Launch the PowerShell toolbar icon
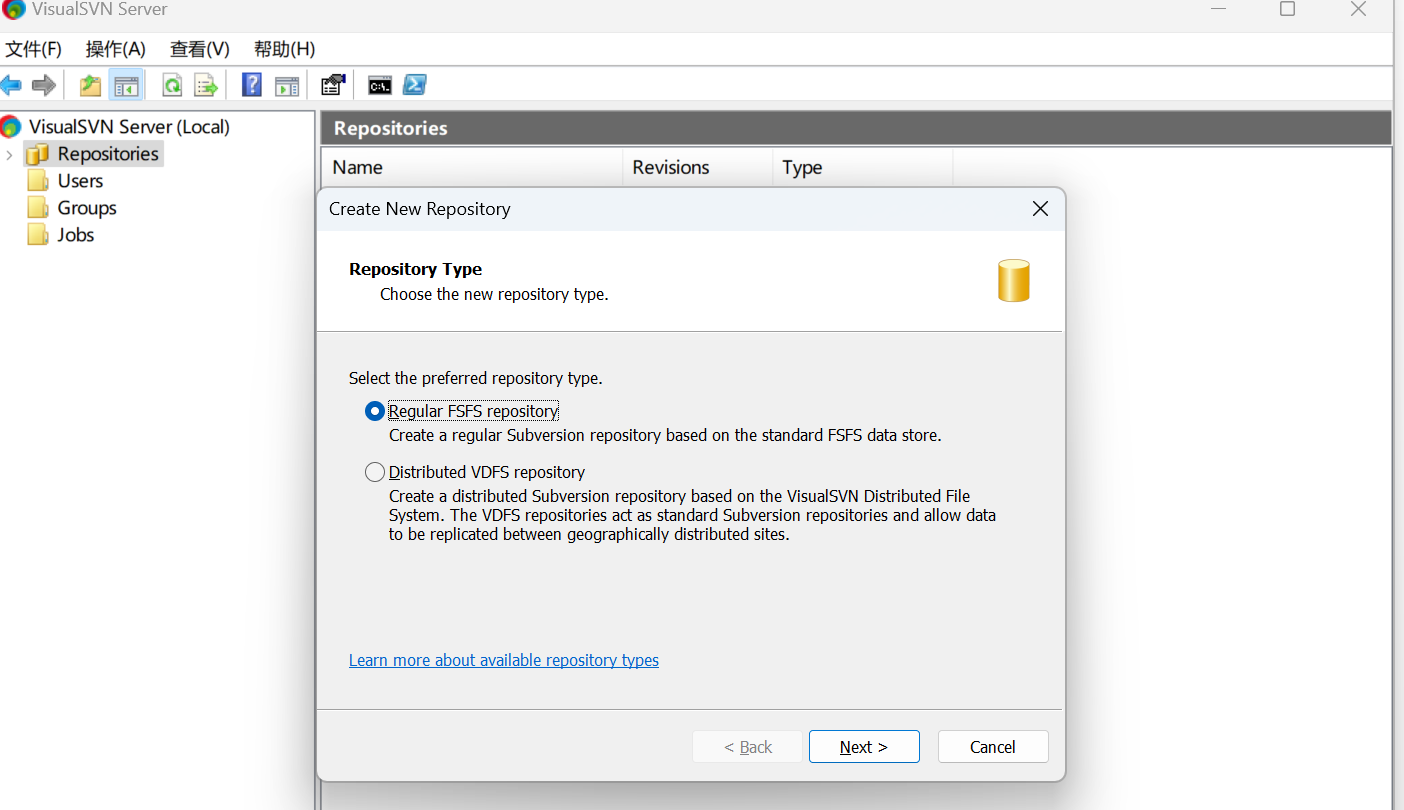This screenshot has width=1404, height=810. [x=415, y=86]
